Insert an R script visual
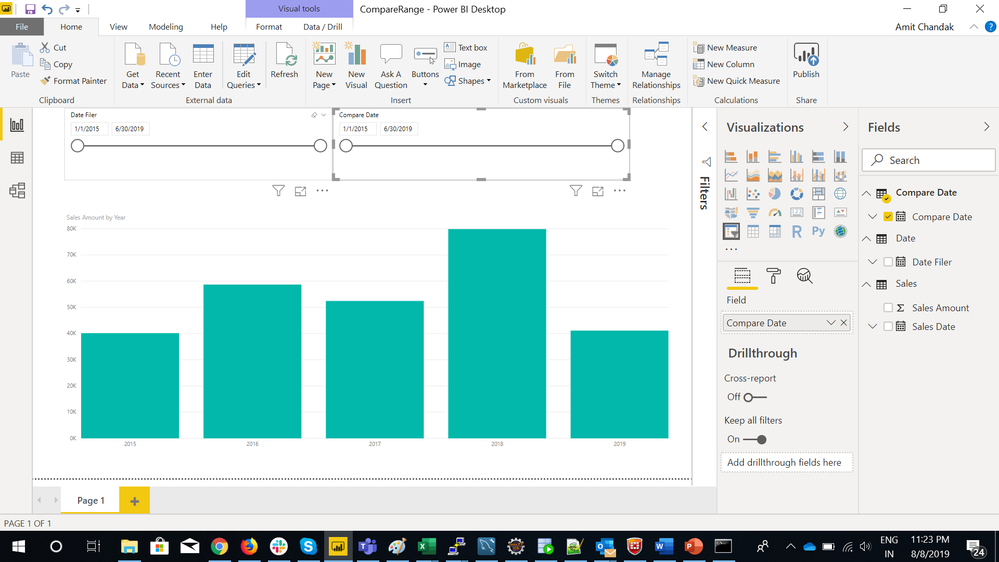999x562 pixels. pos(796,231)
